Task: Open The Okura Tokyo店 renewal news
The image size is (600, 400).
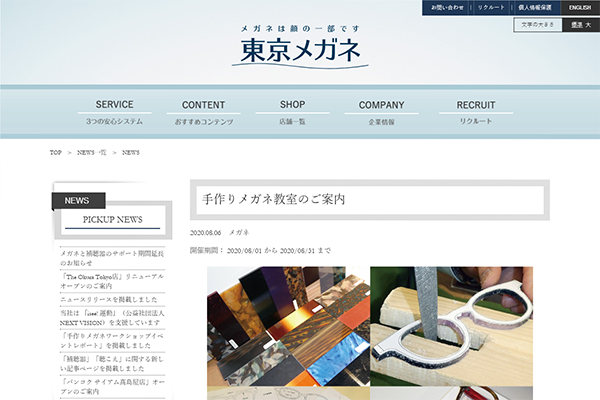Action: (x=112, y=281)
